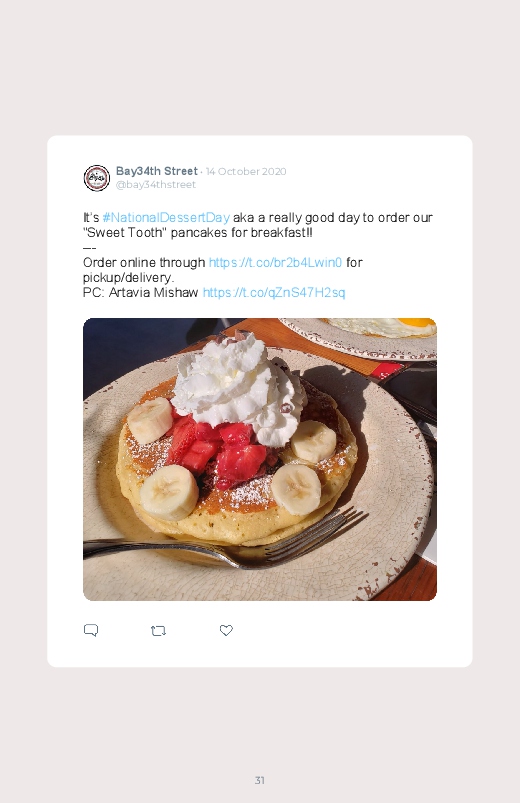Viewport: 520px width, 803px height.
Task: Open the qZnS47H2sq photo link
Action: pos(274,293)
